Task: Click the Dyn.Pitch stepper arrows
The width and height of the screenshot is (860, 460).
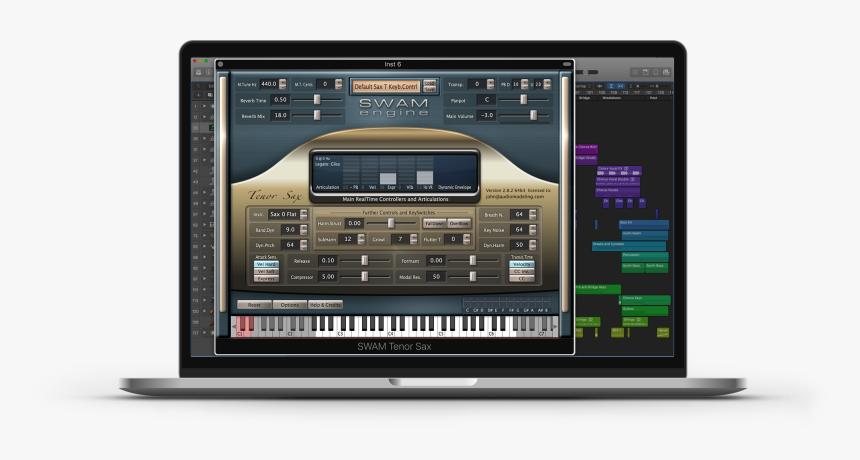Action: click(x=303, y=245)
